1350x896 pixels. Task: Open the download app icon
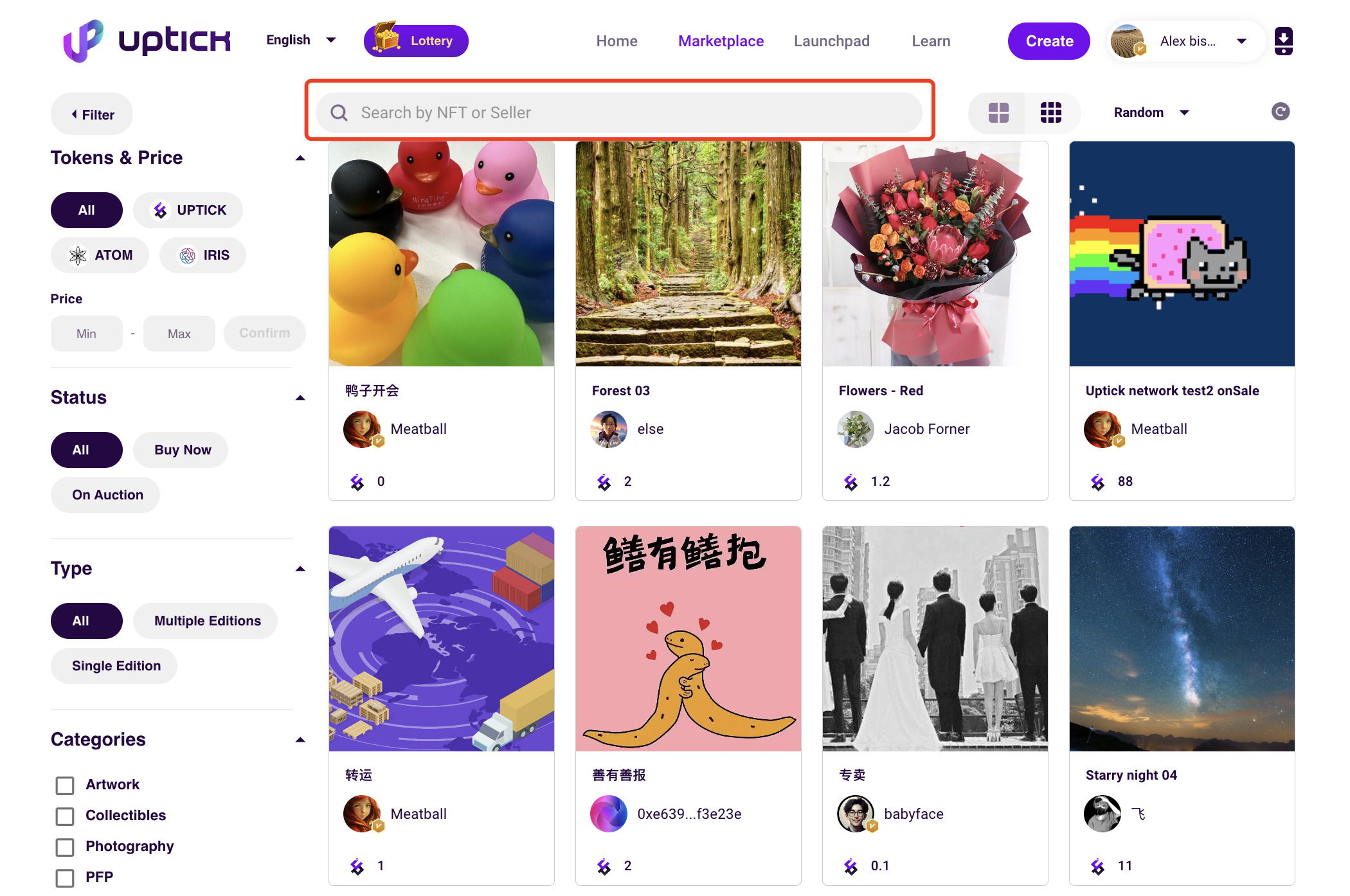(x=1283, y=41)
